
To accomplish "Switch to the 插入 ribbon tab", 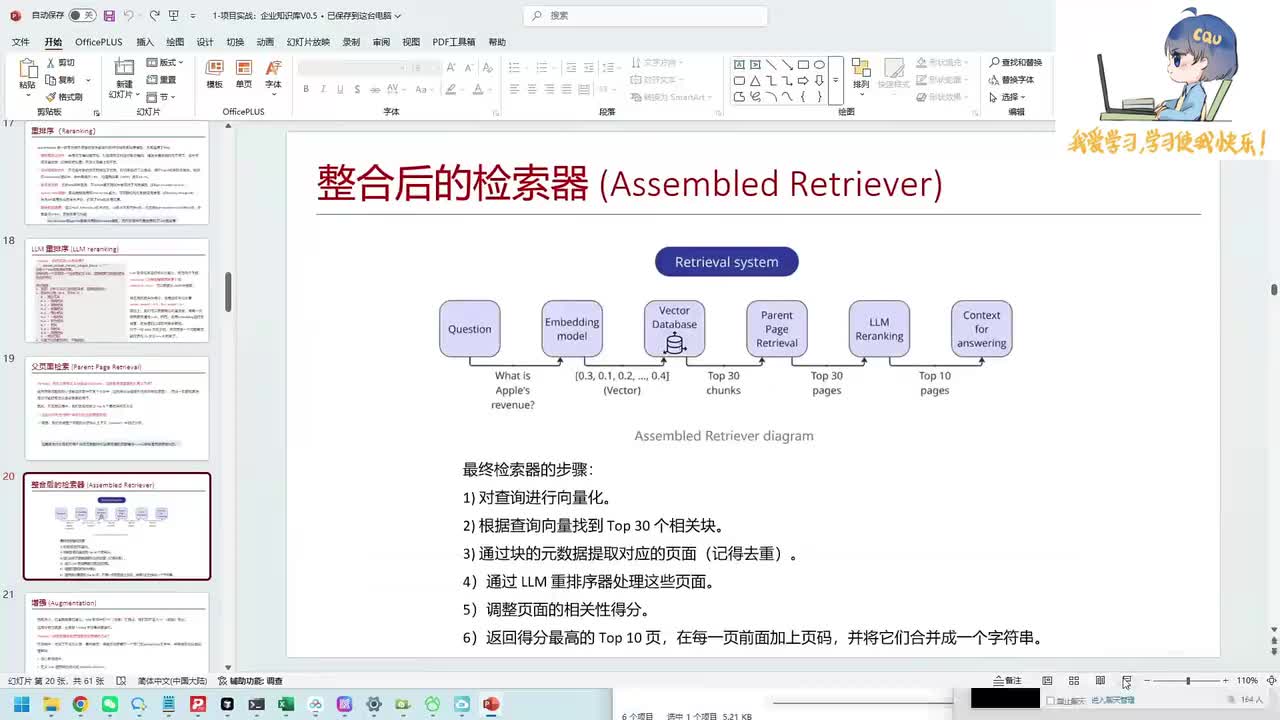I will tap(145, 42).
